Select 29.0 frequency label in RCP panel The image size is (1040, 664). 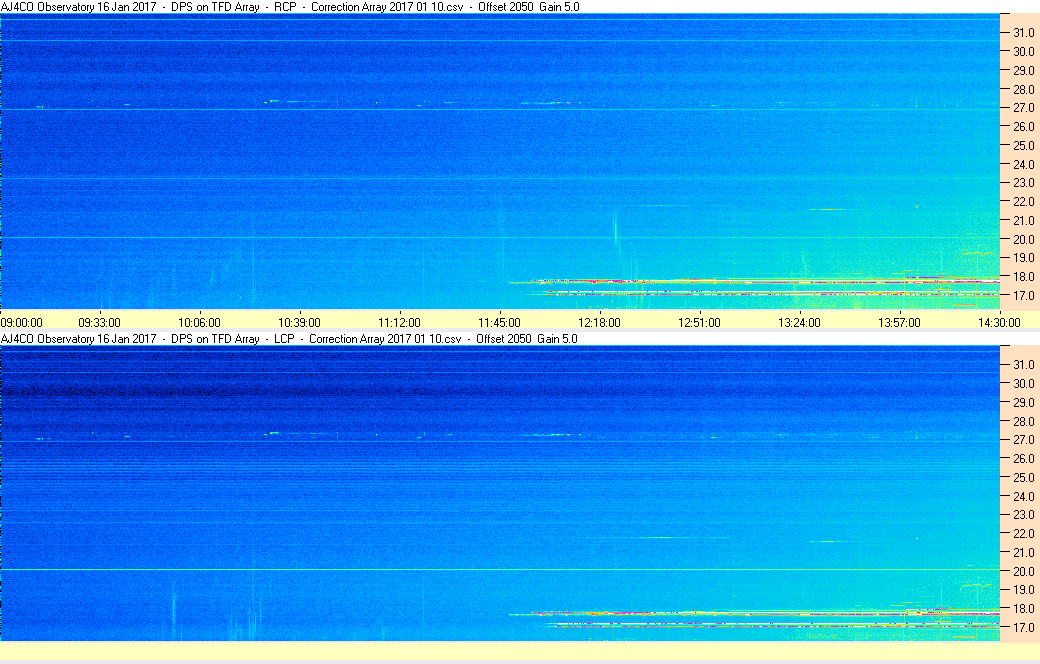pos(1023,70)
